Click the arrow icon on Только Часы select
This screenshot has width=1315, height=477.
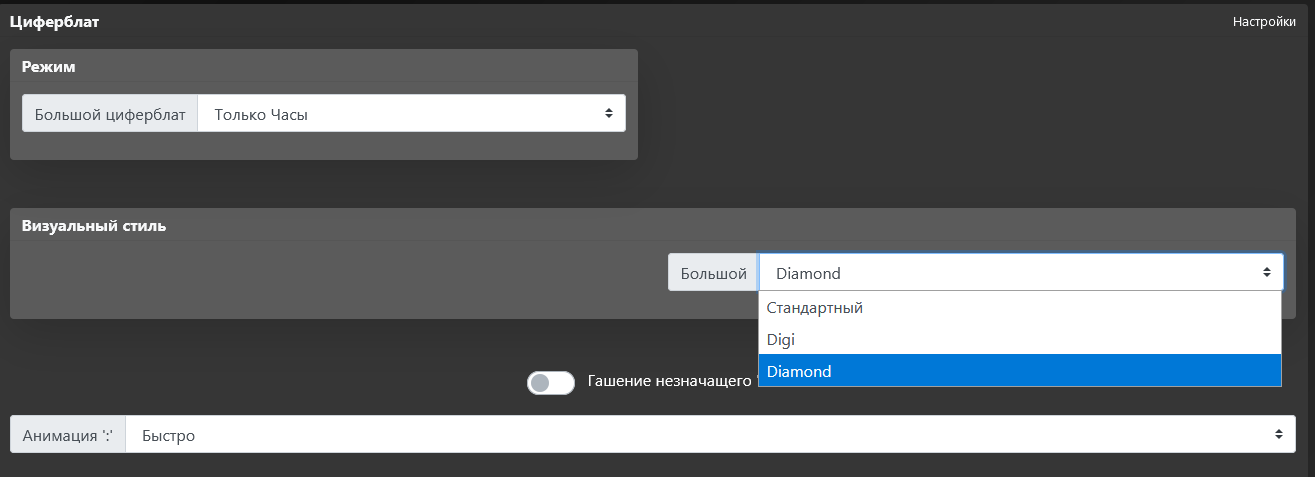click(x=608, y=114)
